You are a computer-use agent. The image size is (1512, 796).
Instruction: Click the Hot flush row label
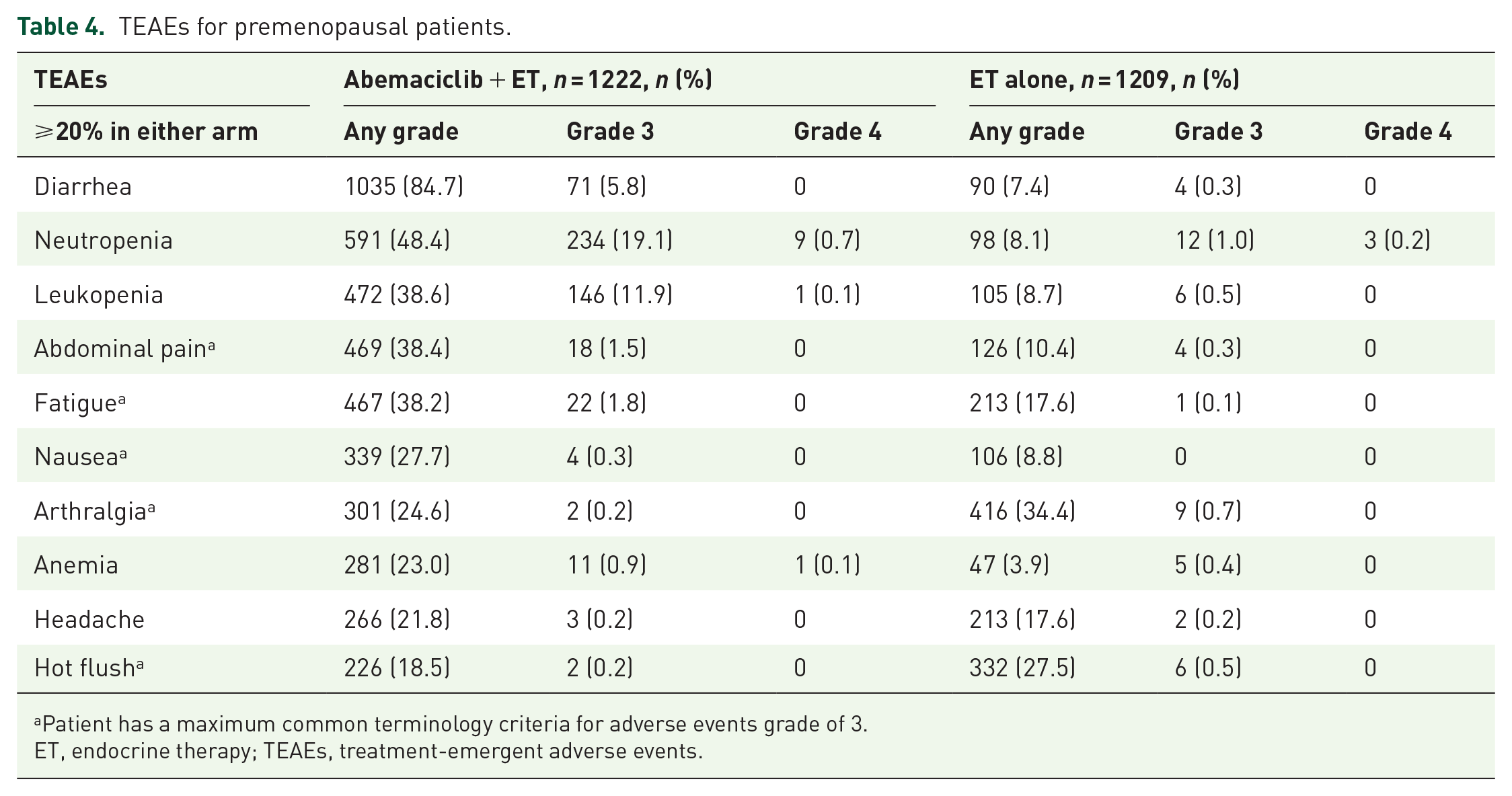coord(89,668)
